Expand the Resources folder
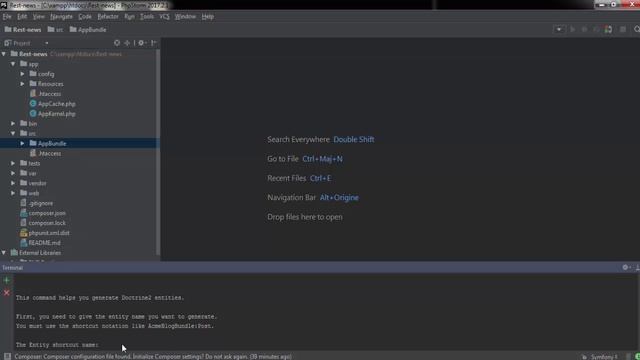Screen dimensions: 640x360 tap(23, 84)
